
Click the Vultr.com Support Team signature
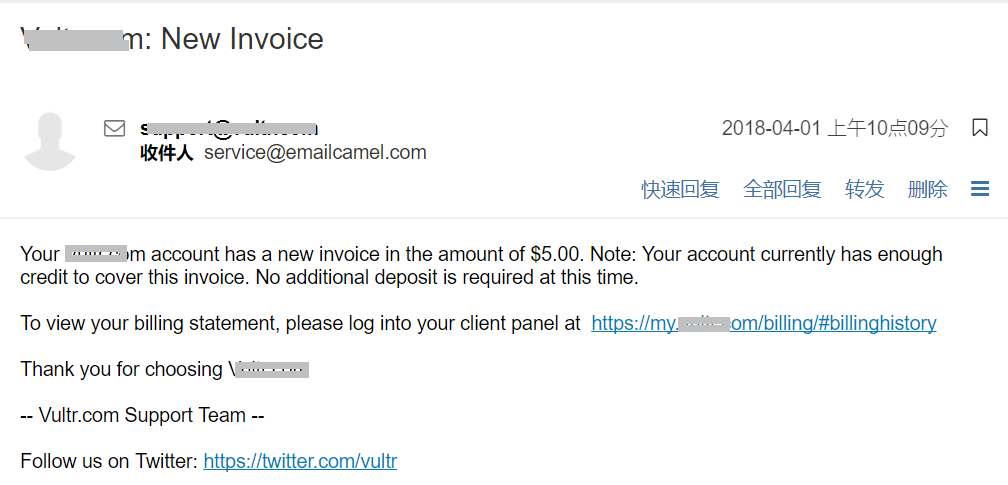coord(143,416)
